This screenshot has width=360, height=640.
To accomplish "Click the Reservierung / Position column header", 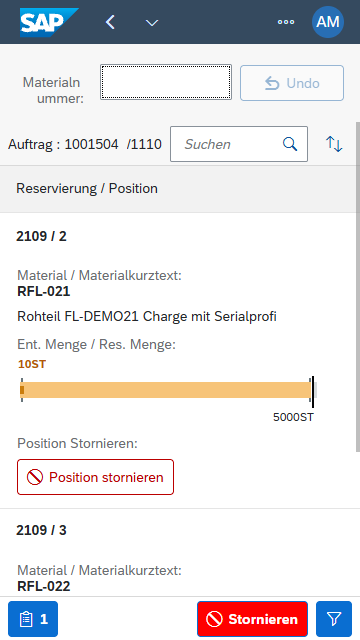I will tap(87, 189).
